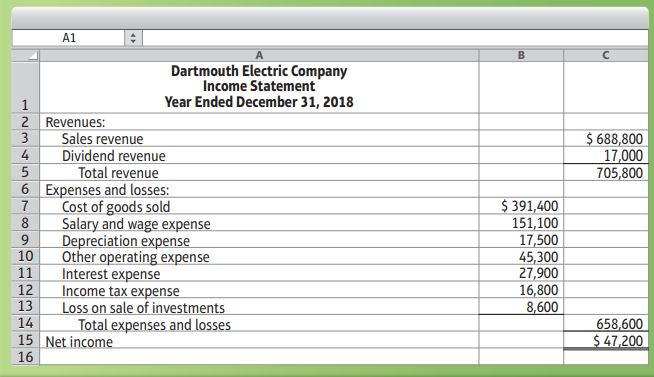This screenshot has height=377, width=654.
Task: Select the 'Total revenue' cell
Action: [x=259, y=173]
